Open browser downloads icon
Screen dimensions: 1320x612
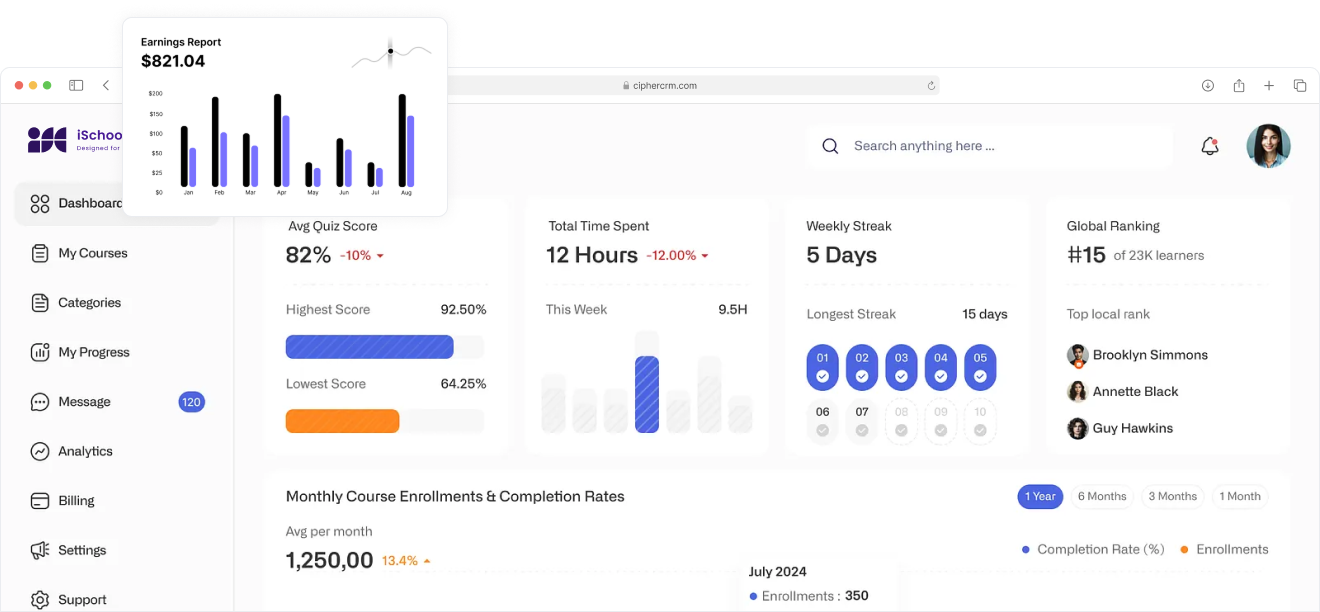pyautogui.click(x=1208, y=86)
